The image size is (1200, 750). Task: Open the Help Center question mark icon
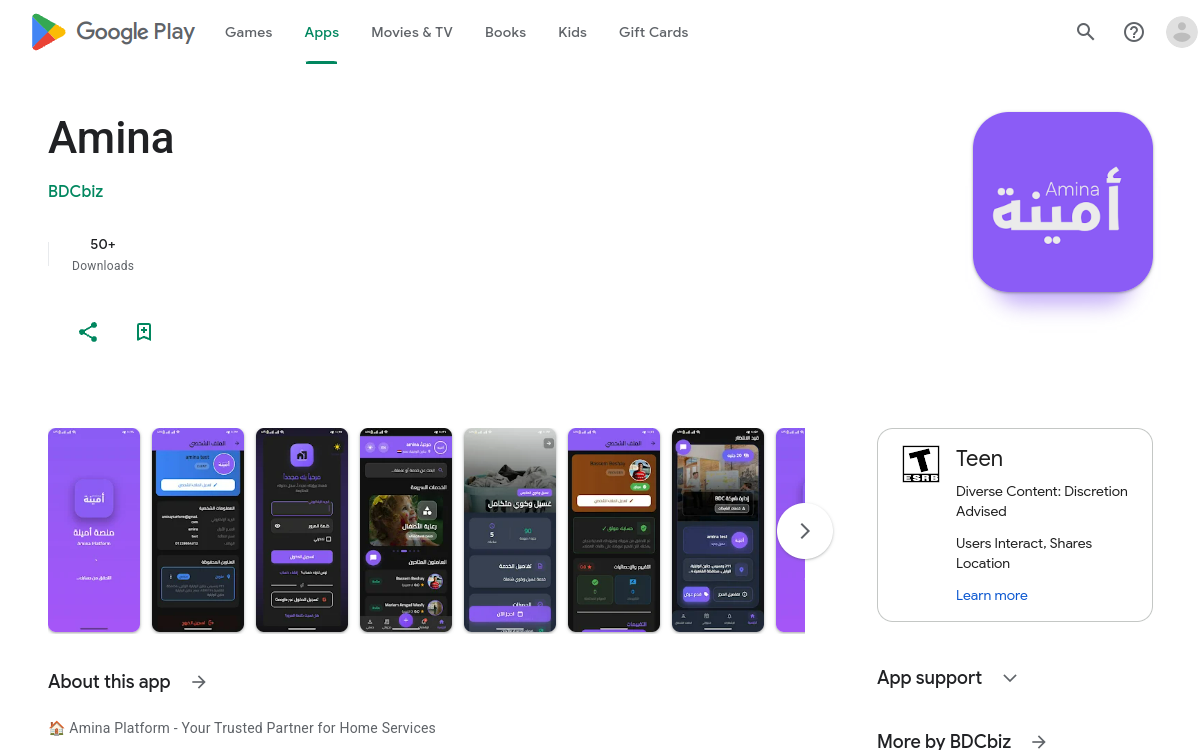1134,32
